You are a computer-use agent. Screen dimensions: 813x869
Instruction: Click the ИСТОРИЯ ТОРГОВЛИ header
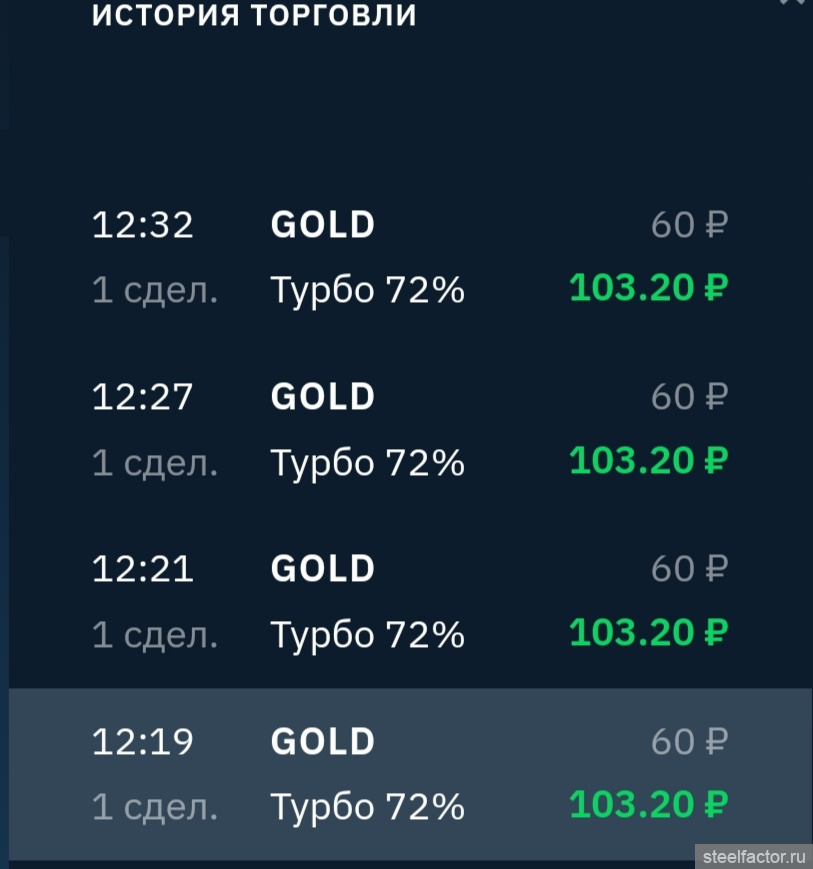pyautogui.click(x=254, y=16)
